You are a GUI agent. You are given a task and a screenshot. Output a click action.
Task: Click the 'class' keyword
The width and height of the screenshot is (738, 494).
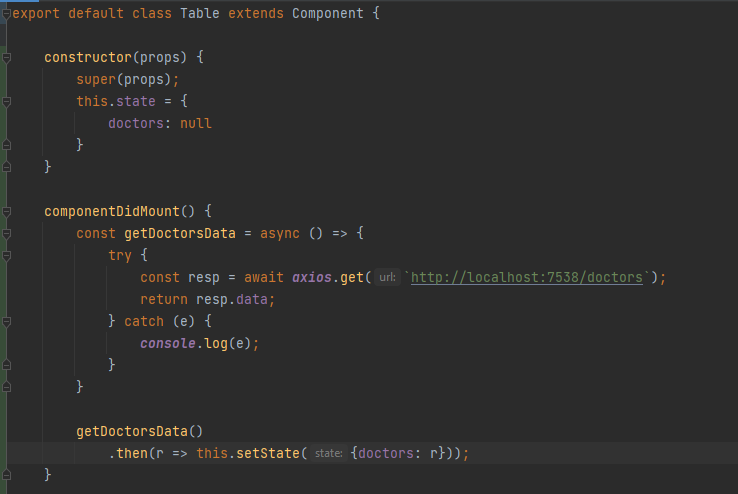point(152,14)
